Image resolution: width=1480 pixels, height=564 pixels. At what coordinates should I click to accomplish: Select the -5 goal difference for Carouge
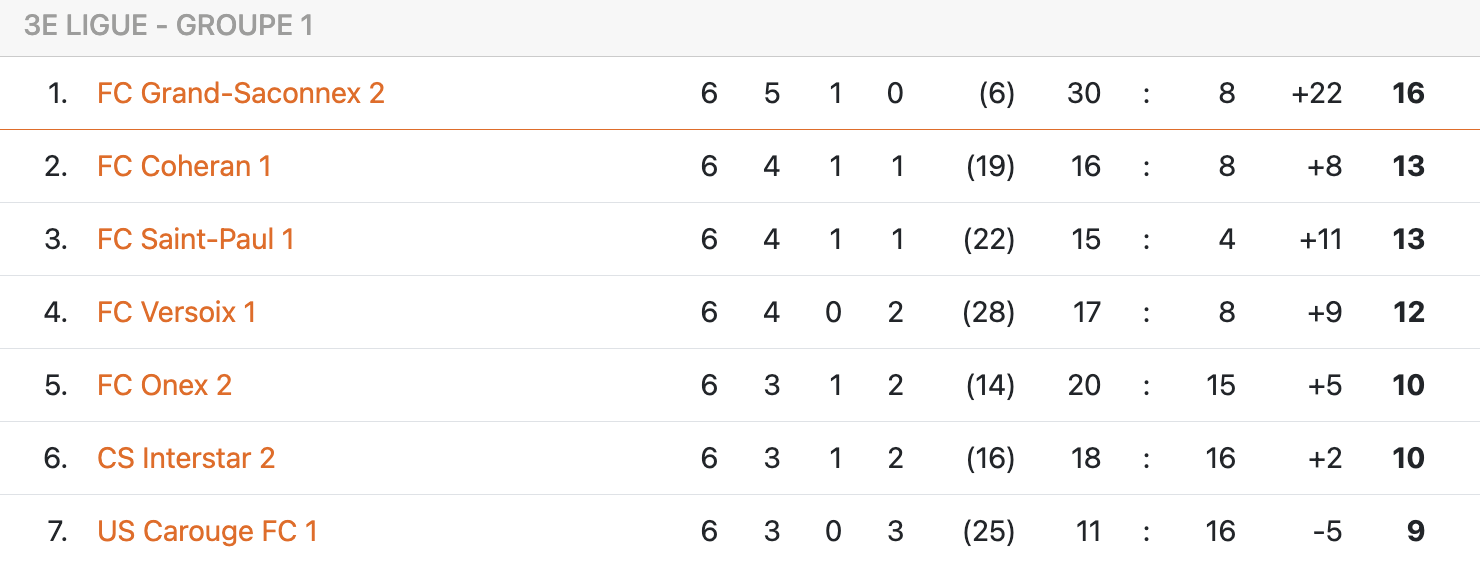coord(1326,531)
